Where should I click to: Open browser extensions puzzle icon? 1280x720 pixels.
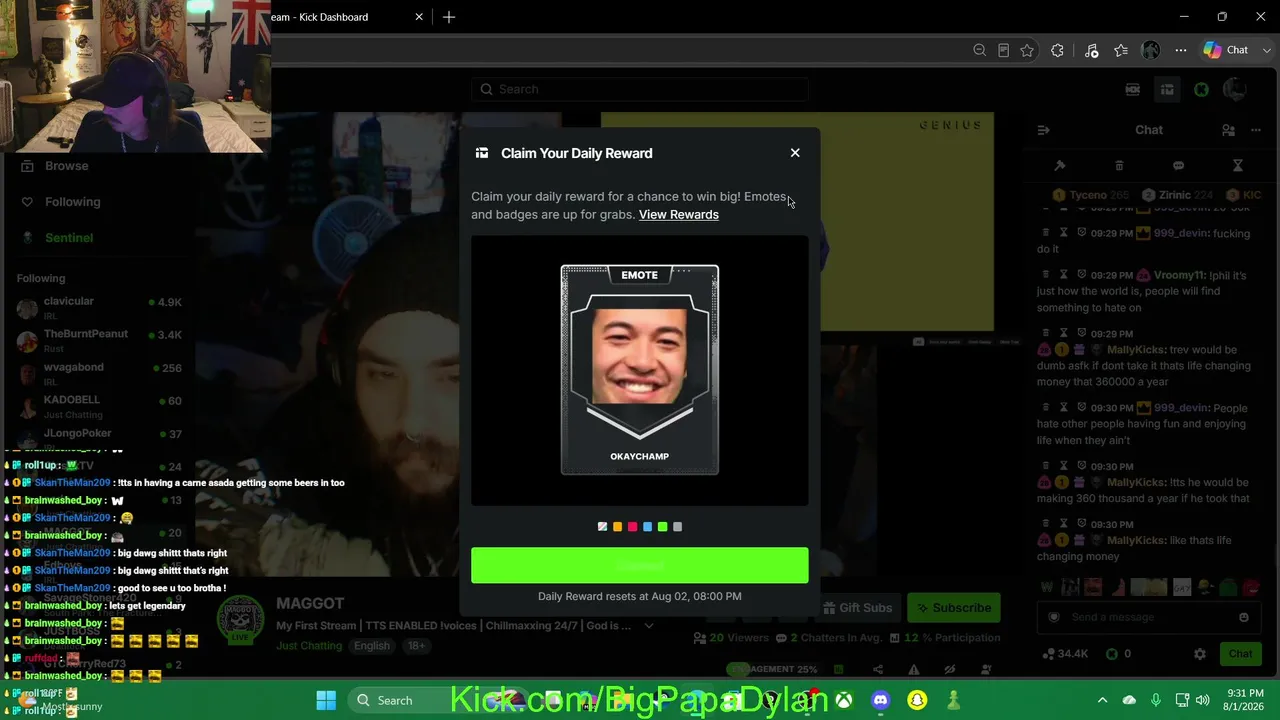click(x=1057, y=50)
